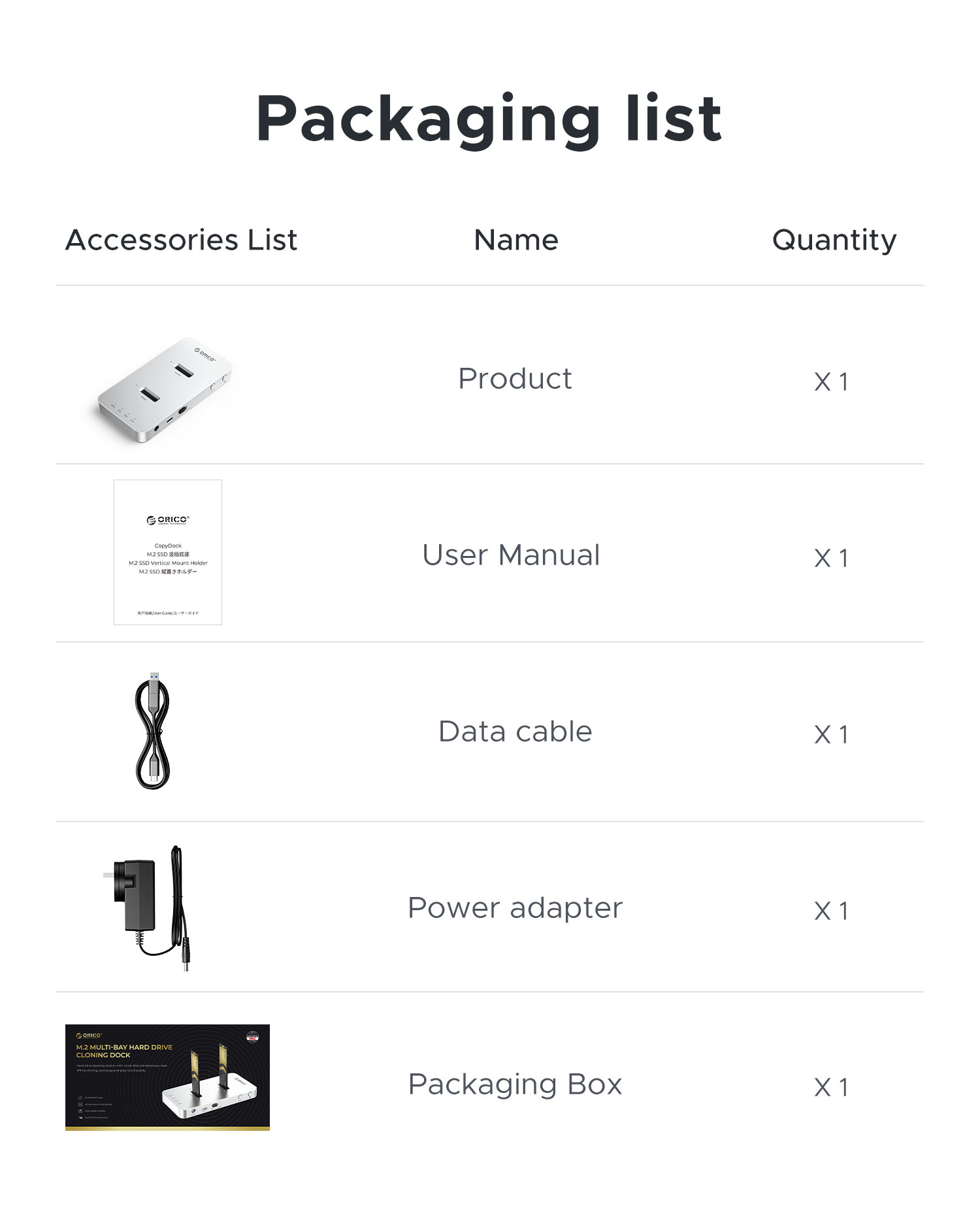The width and height of the screenshot is (980, 1206).
Task: Click the X 1 quantity for Product
Action: [x=831, y=382]
